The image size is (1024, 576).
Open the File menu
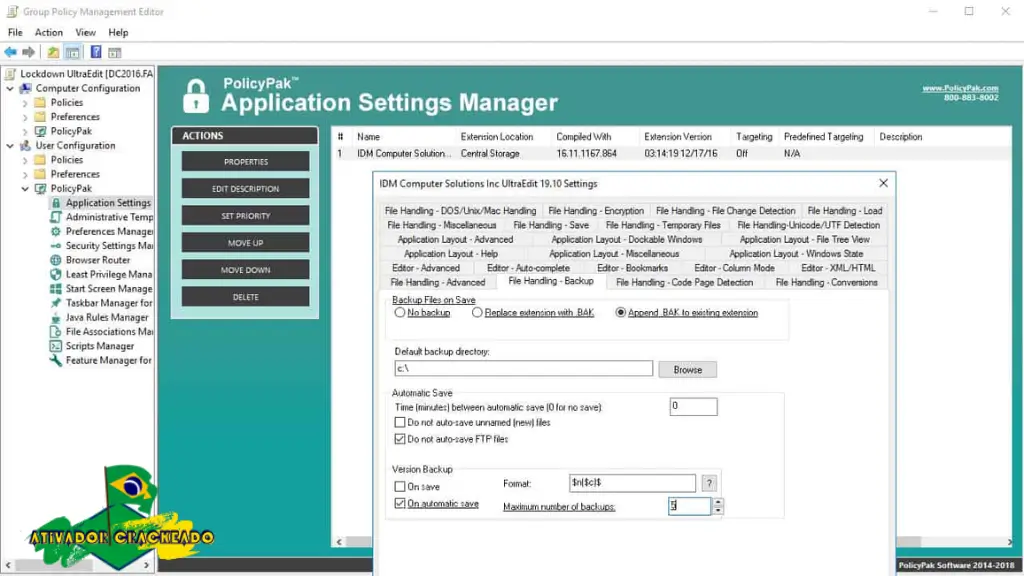point(15,33)
